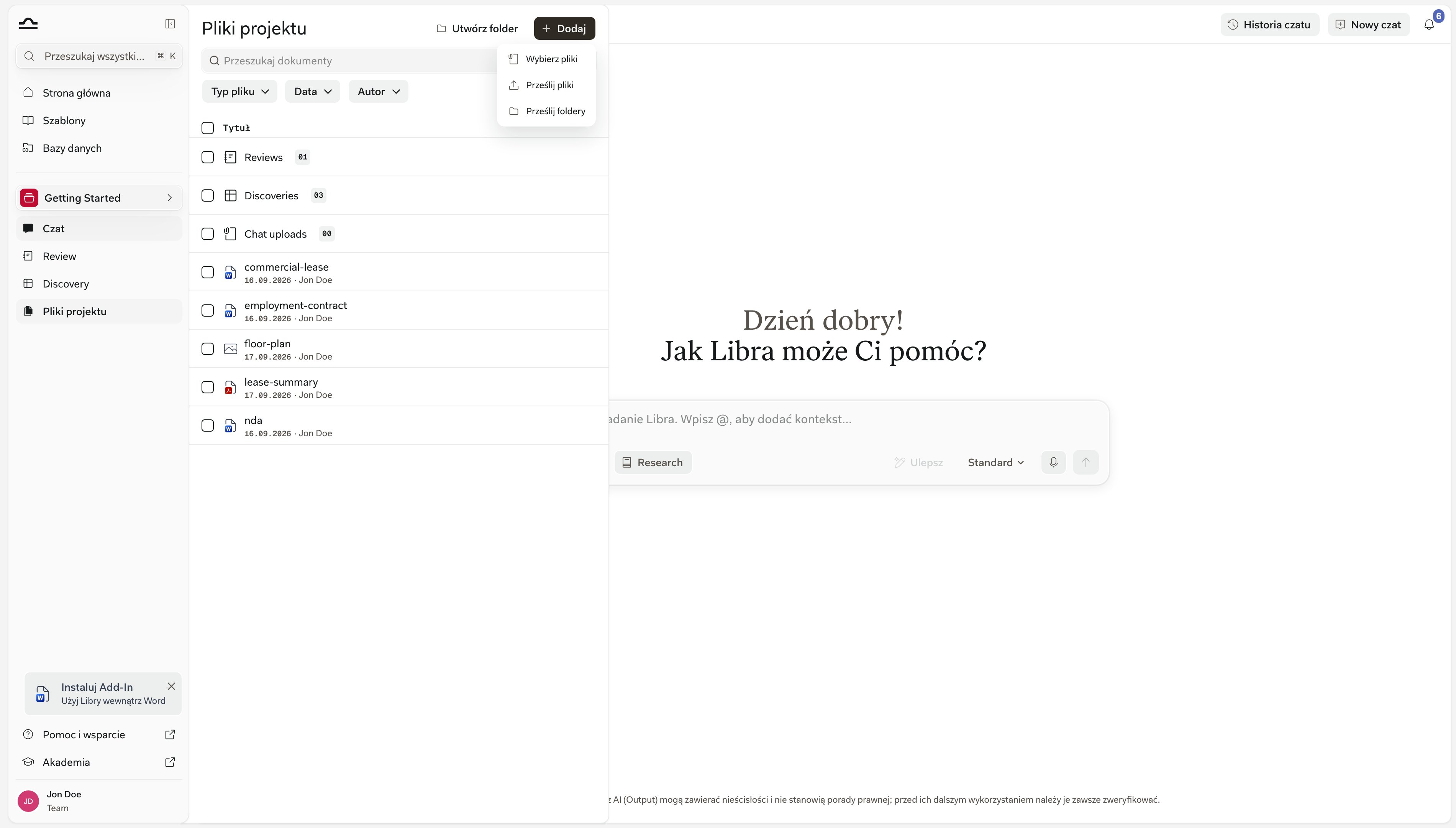The image size is (1456, 828).
Task: Collapse the sidebar panel icon
Action: pyautogui.click(x=170, y=23)
